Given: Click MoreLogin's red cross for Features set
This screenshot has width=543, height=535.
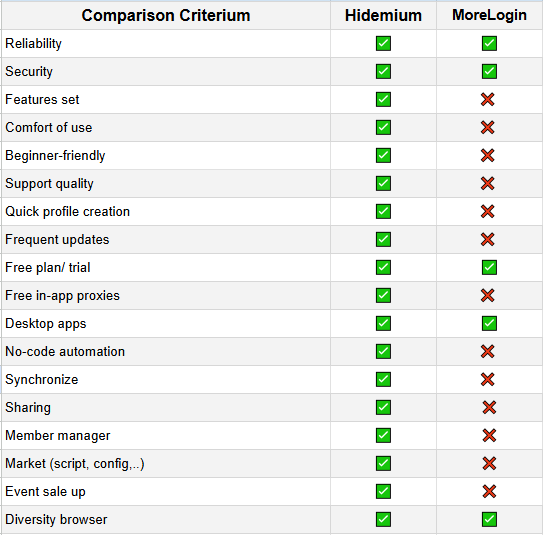Looking at the screenshot, I should [487, 99].
